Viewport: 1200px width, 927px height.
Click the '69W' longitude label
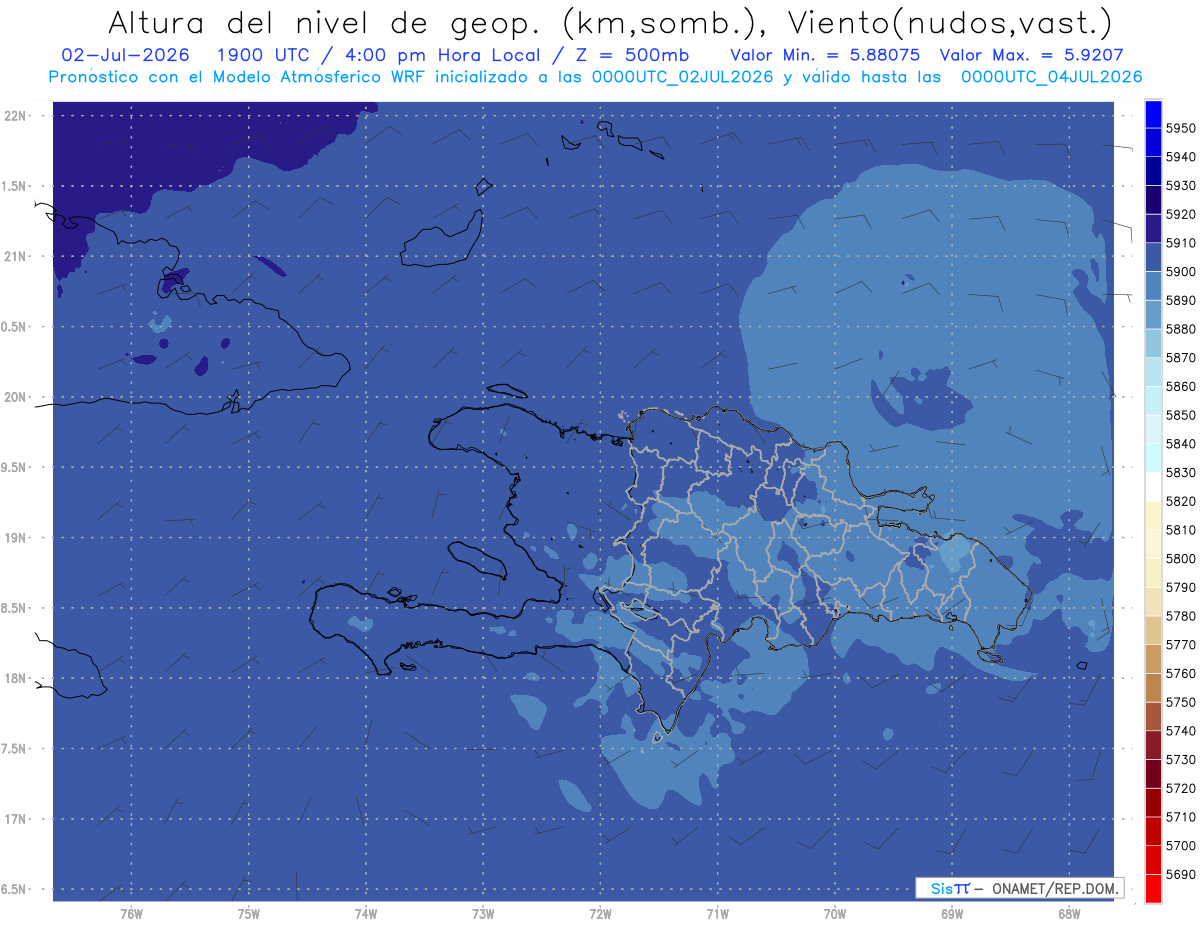click(x=951, y=913)
